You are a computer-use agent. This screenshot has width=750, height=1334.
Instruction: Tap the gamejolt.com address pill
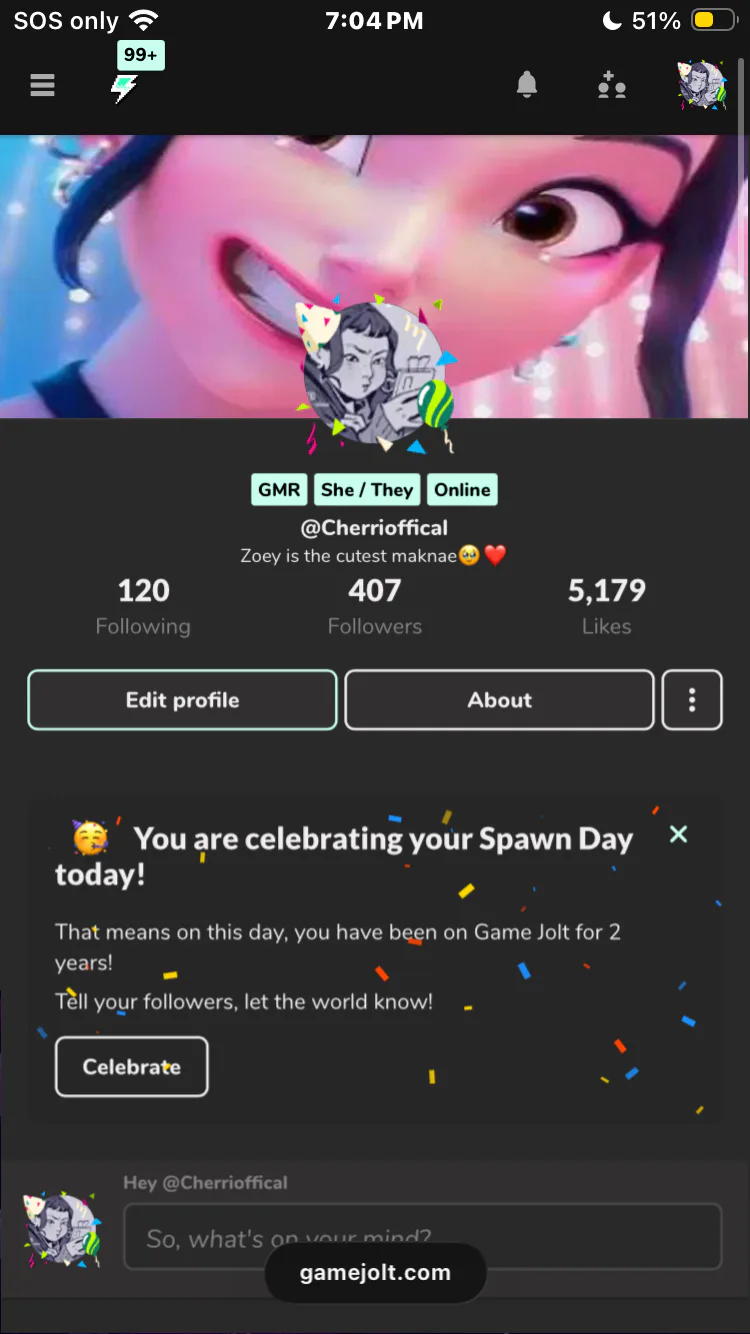coord(375,1273)
